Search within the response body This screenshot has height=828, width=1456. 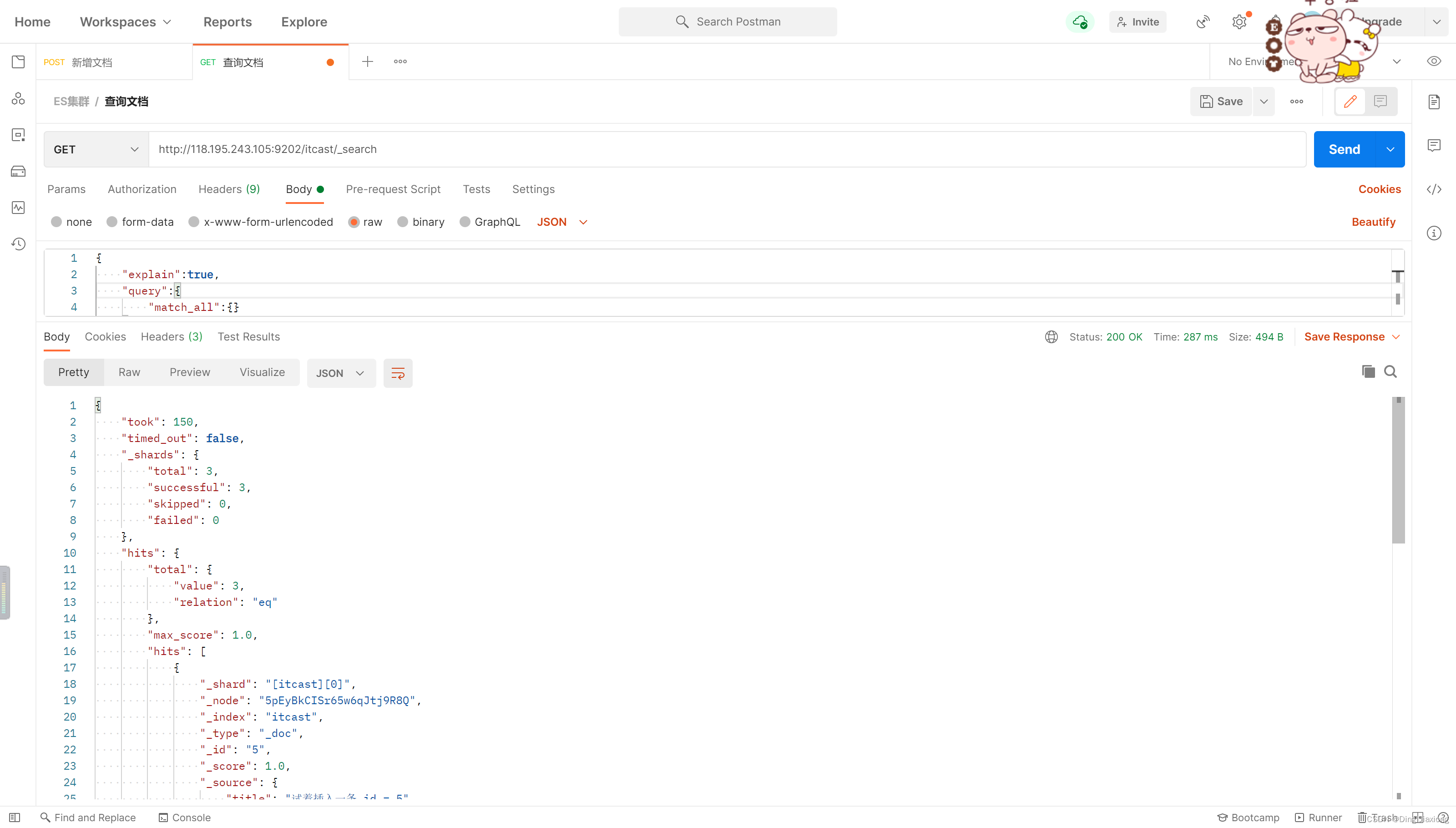pos(1390,371)
